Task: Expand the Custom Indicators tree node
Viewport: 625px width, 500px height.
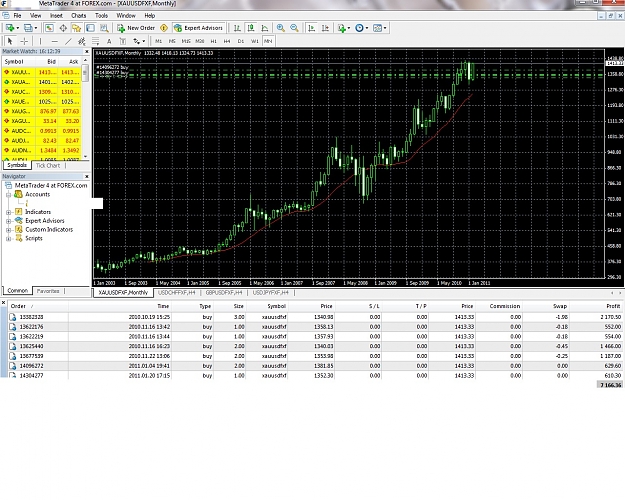Action: (x=8, y=230)
